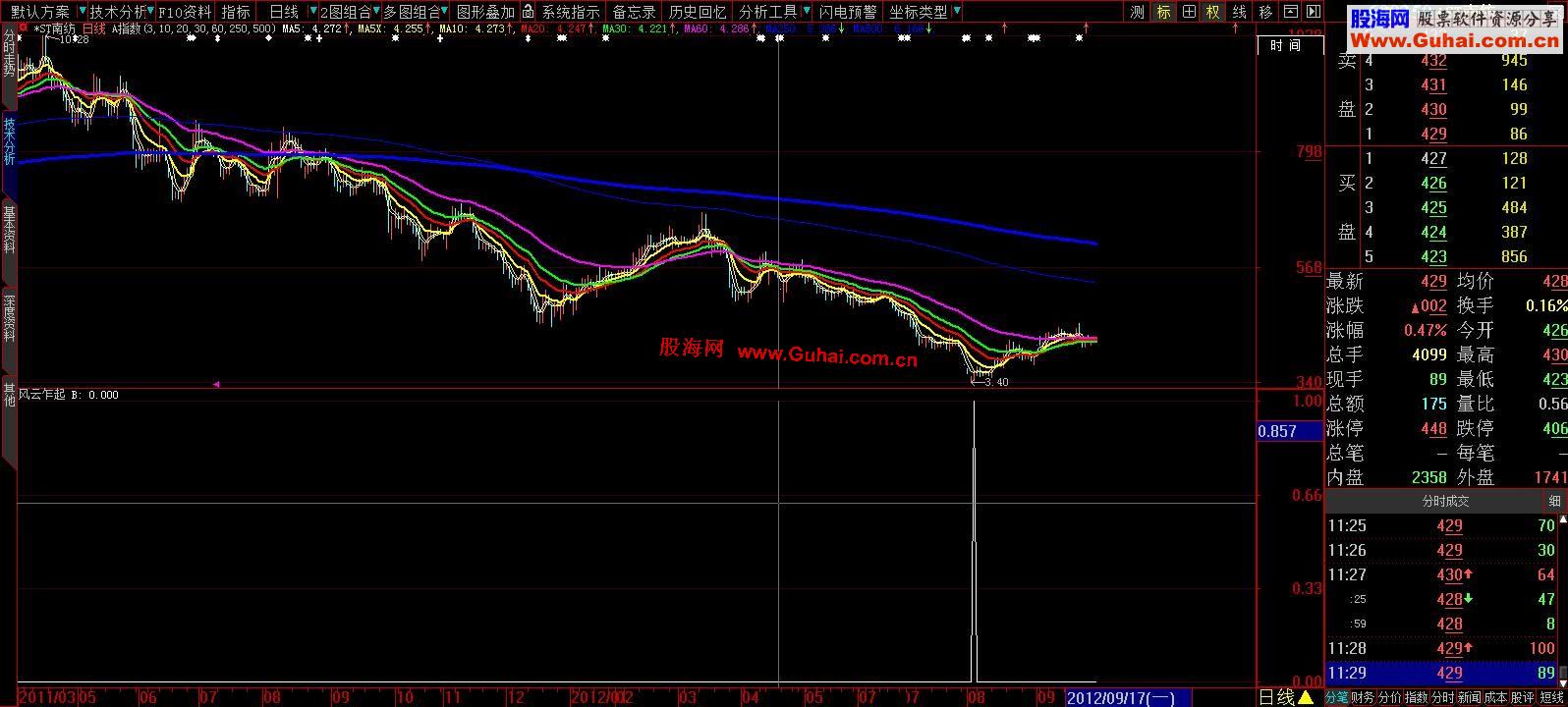Click the 内盘 value 2358
The width and height of the screenshot is (1568, 707).
(1429, 477)
